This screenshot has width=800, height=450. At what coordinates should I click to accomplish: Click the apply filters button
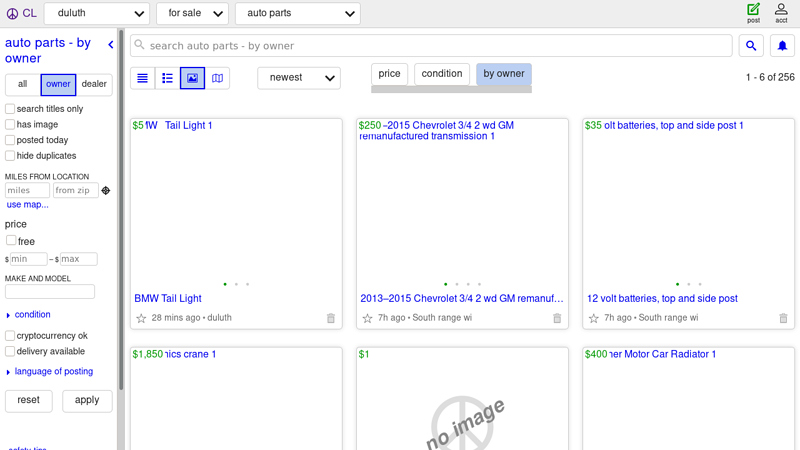click(x=87, y=401)
